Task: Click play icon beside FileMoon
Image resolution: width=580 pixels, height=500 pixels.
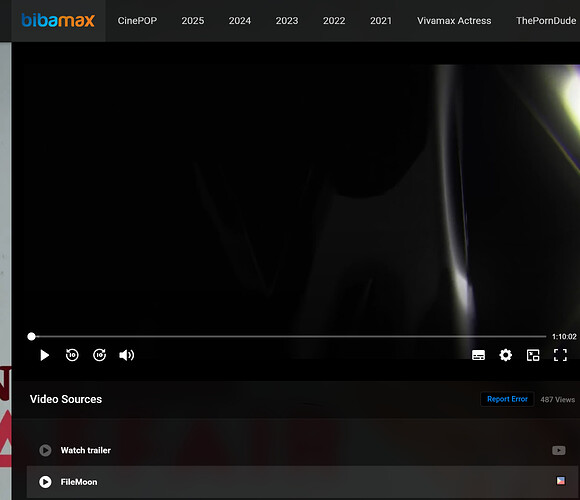Action: (x=45, y=482)
